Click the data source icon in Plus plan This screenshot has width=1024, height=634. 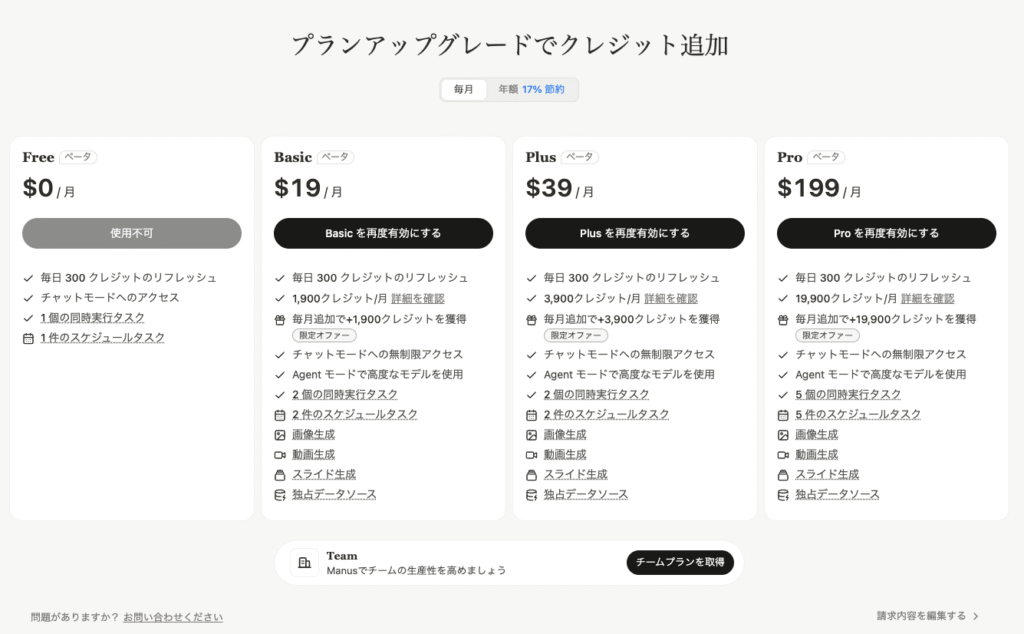532,495
